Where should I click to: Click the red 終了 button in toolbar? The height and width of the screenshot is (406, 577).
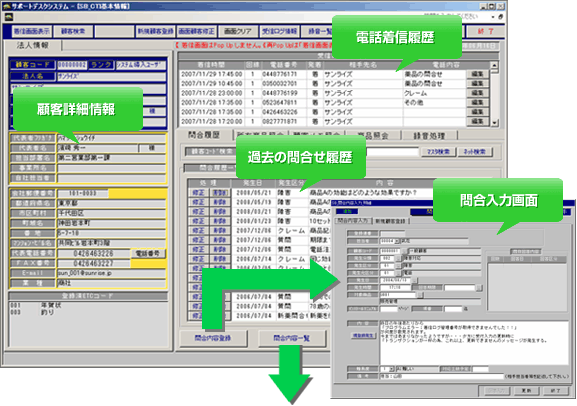pos(485,31)
